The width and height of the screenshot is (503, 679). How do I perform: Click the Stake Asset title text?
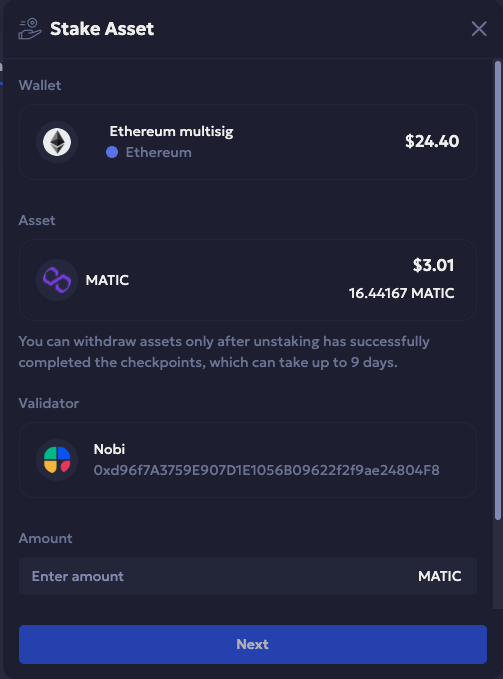click(x=102, y=29)
